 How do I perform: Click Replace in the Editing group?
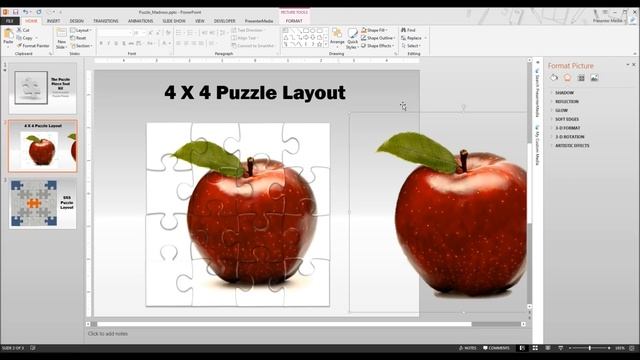pyautogui.click(x=411, y=38)
